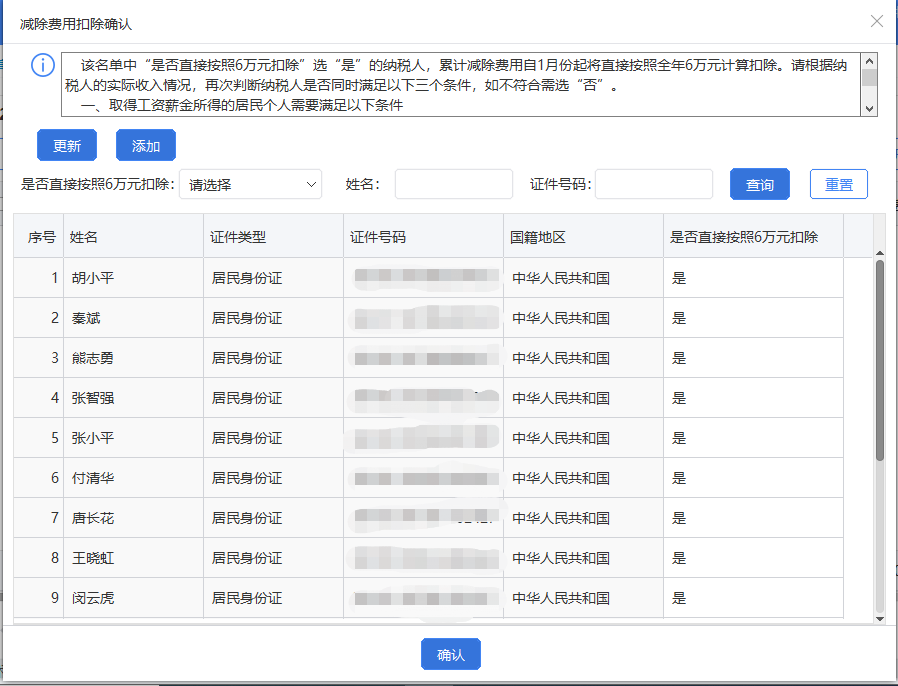Confirm with the 确认 button
Screen dimensions: 898x686
pos(451,655)
